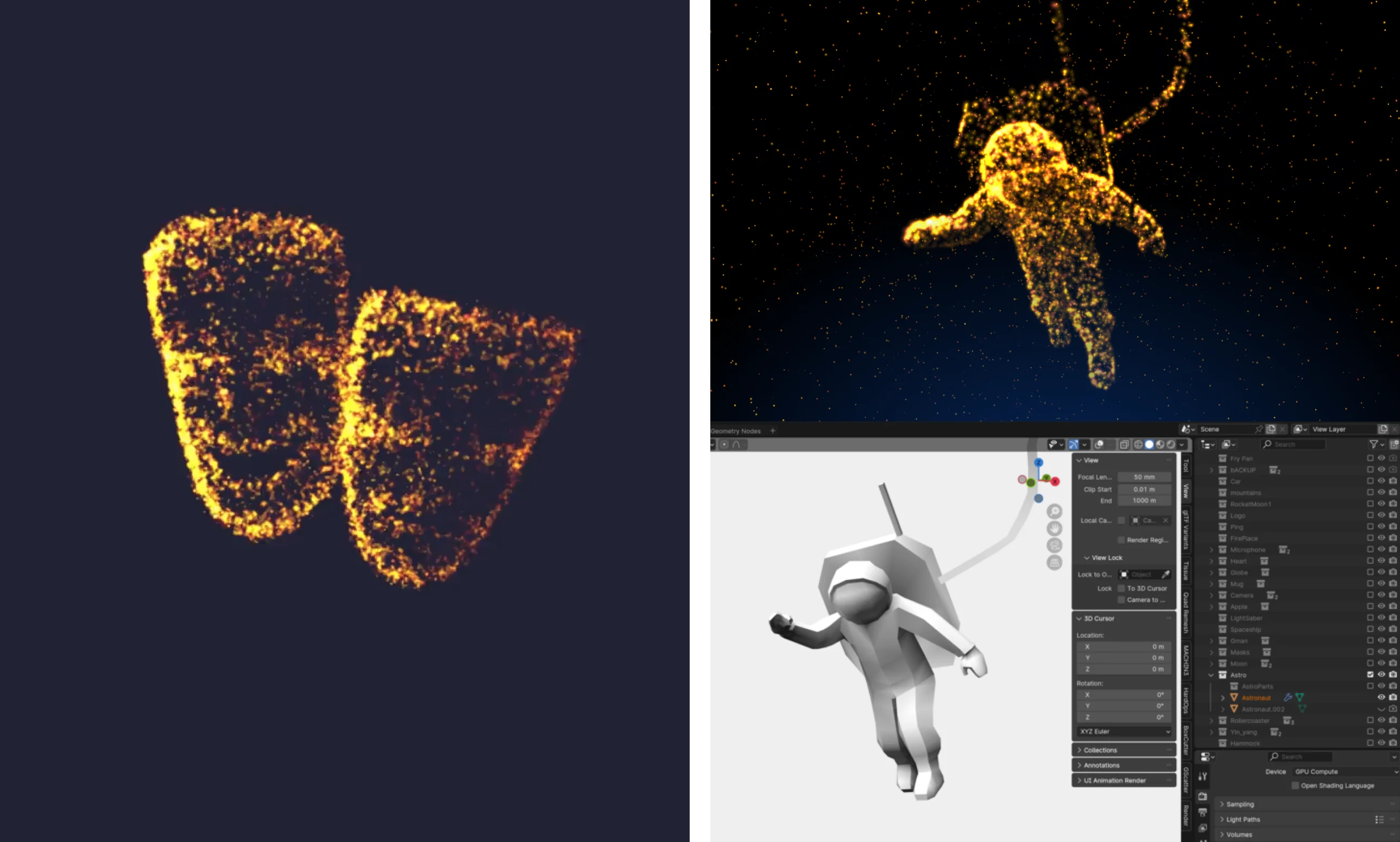Switch to wireframe viewport shading
The width and height of the screenshot is (1400, 842).
click(1138, 444)
